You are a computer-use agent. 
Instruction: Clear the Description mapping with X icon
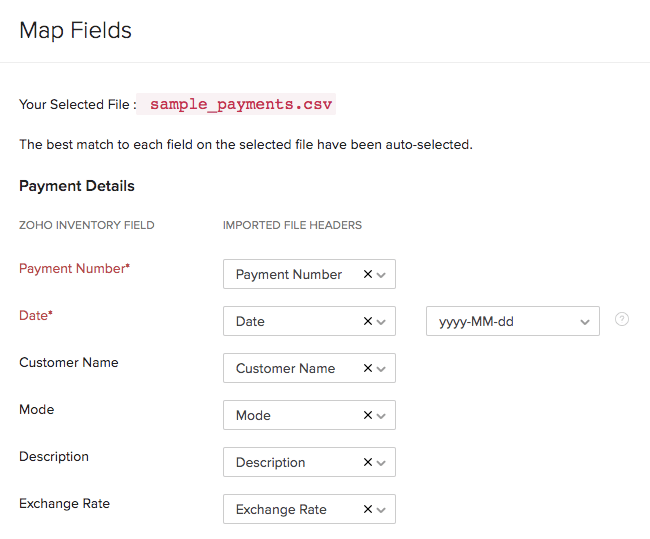367,462
